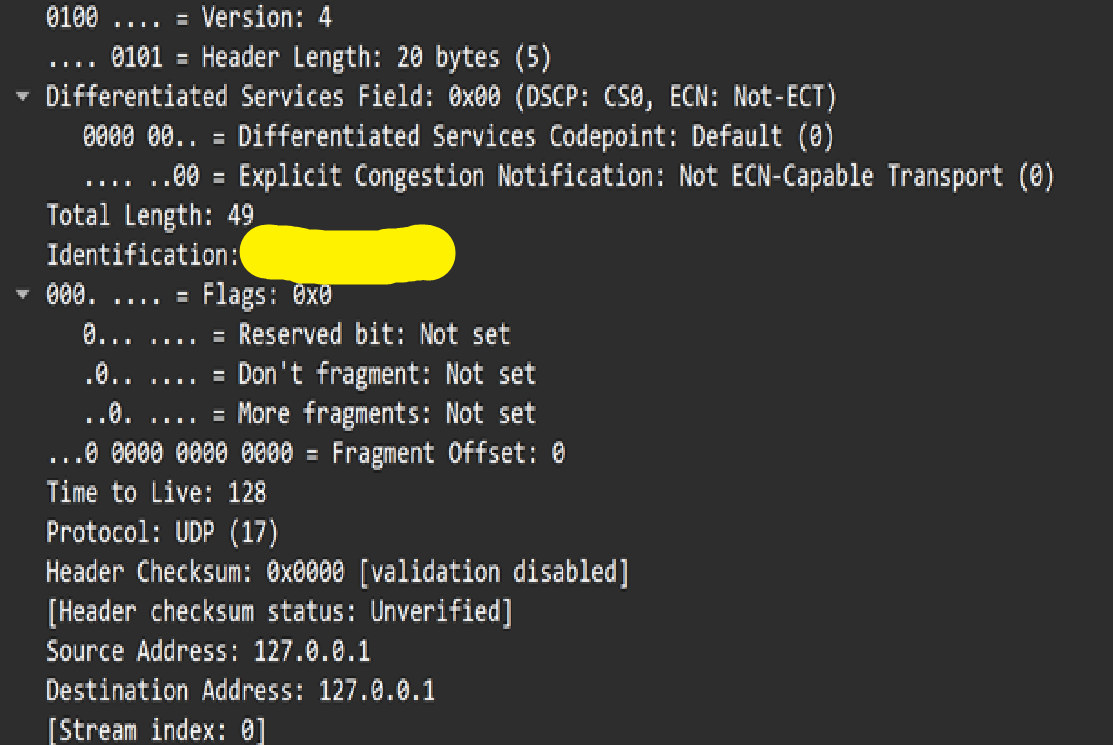Select the Identification field row
1113x745 pixels.
pyautogui.click(x=250, y=255)
